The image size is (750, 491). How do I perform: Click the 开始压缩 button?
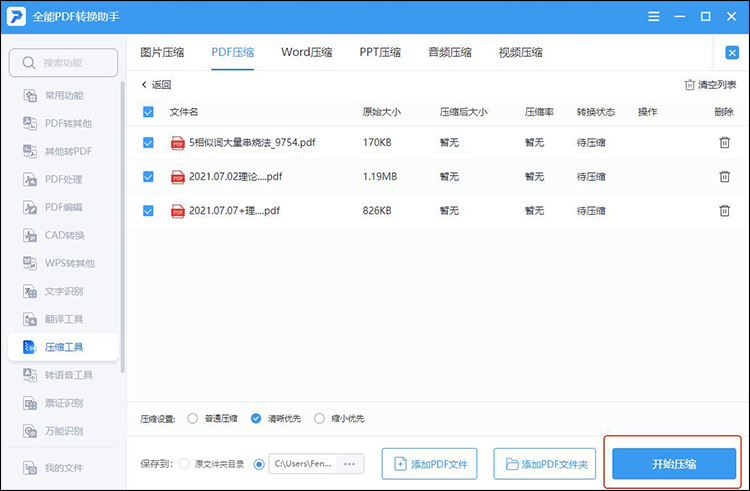(674, 464)
